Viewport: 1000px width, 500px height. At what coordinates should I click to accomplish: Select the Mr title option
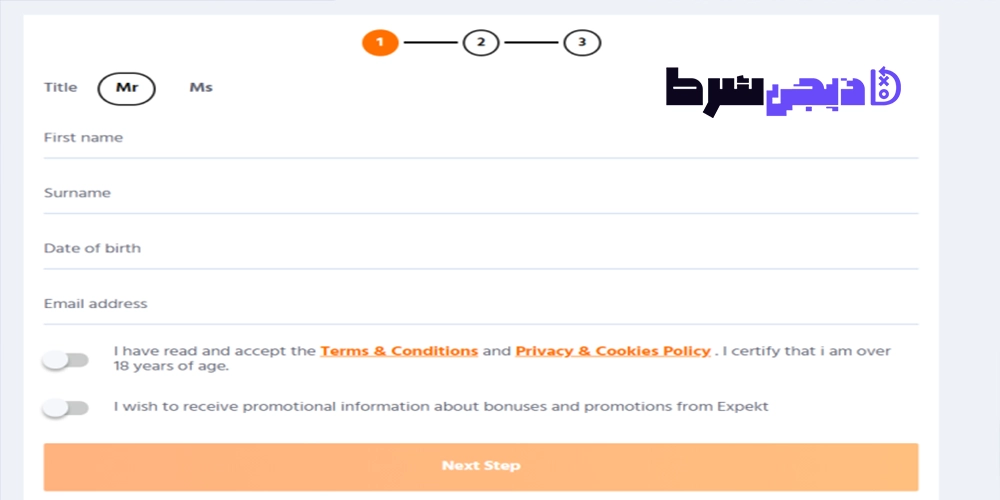(x=126, y=88)
